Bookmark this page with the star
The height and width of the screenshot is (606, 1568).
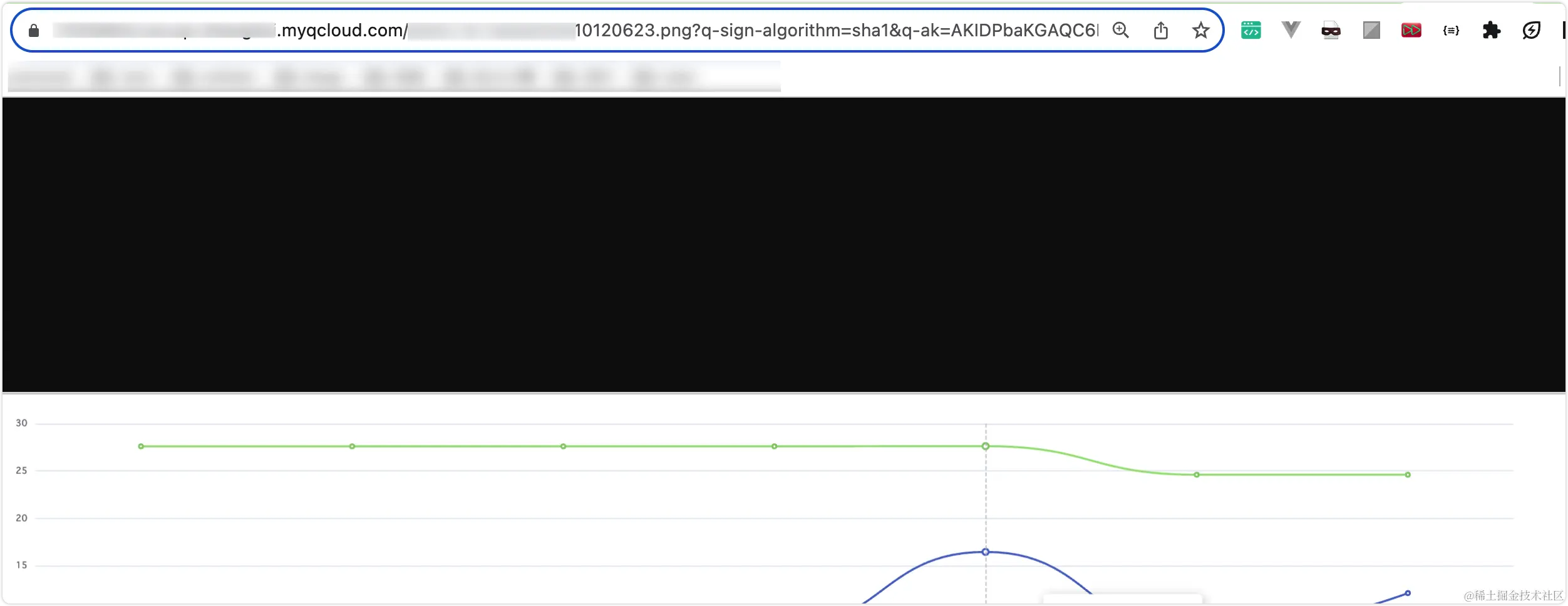coord(1200,30)
